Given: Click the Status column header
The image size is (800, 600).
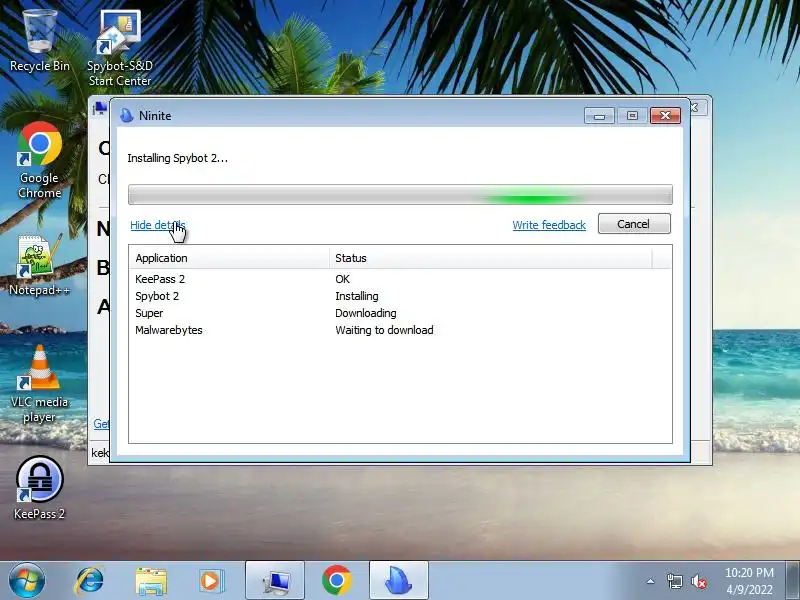Looking at the screenshot, I should coord(491,258).
